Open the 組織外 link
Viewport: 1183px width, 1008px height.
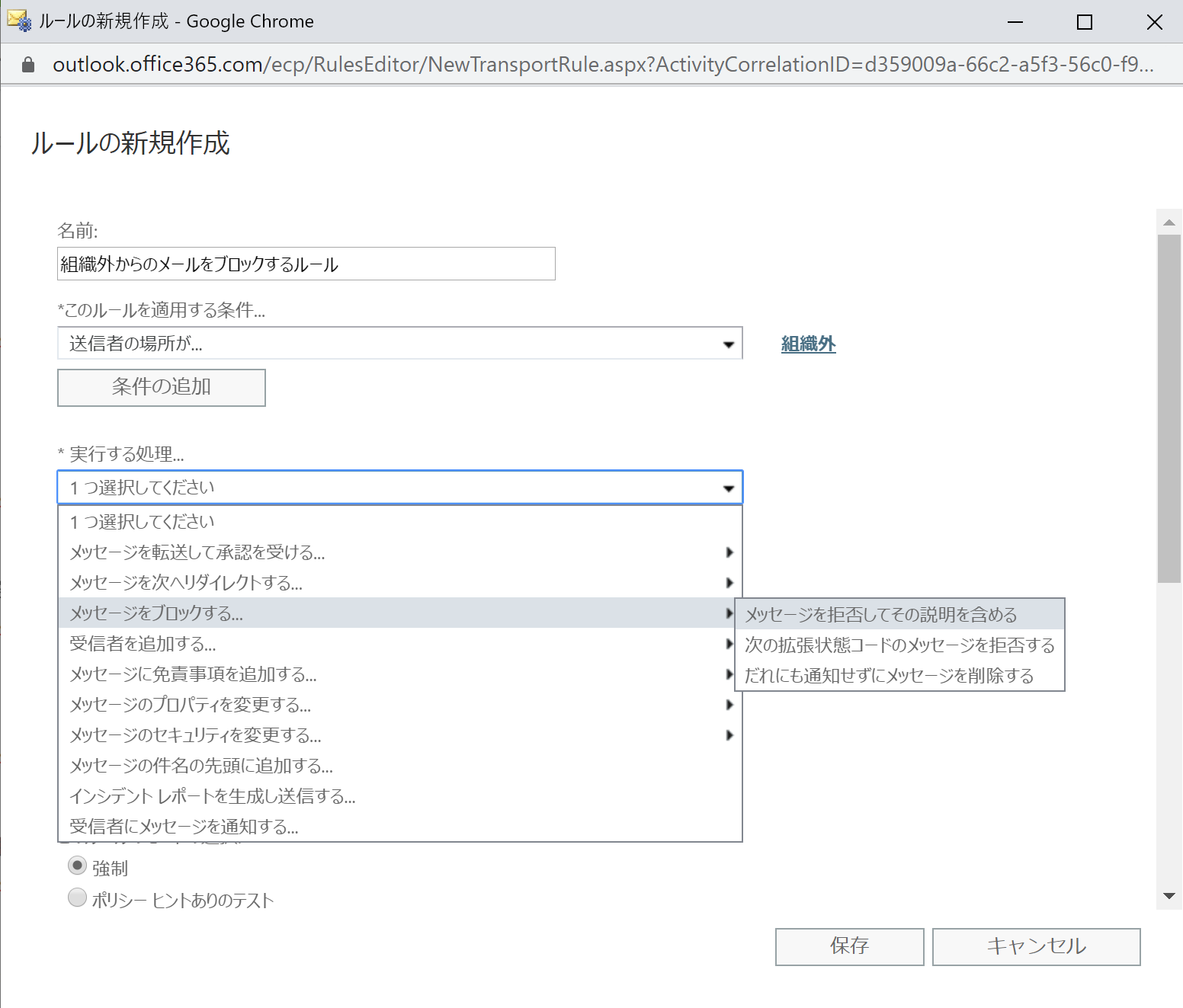tap(809, 344)
